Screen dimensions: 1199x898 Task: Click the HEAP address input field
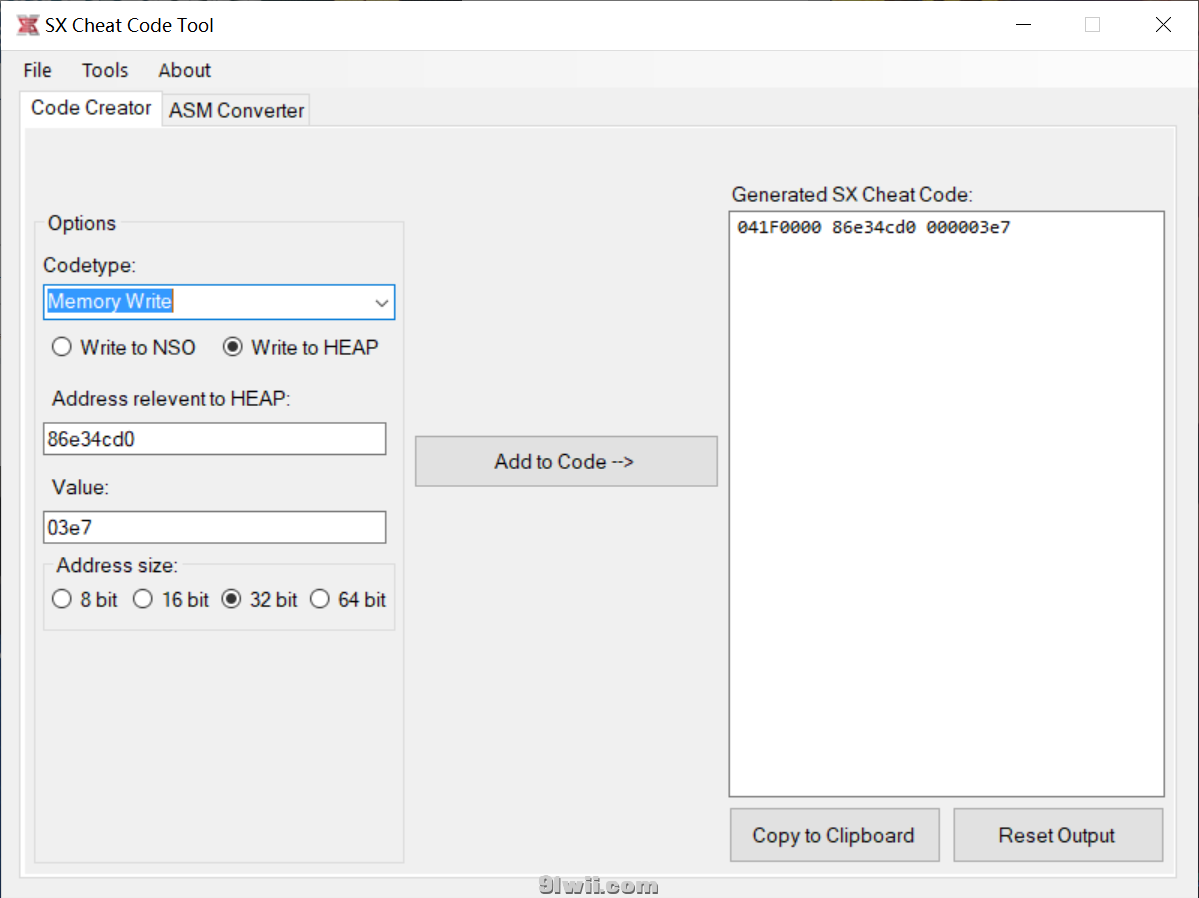[x=214, y=438]
